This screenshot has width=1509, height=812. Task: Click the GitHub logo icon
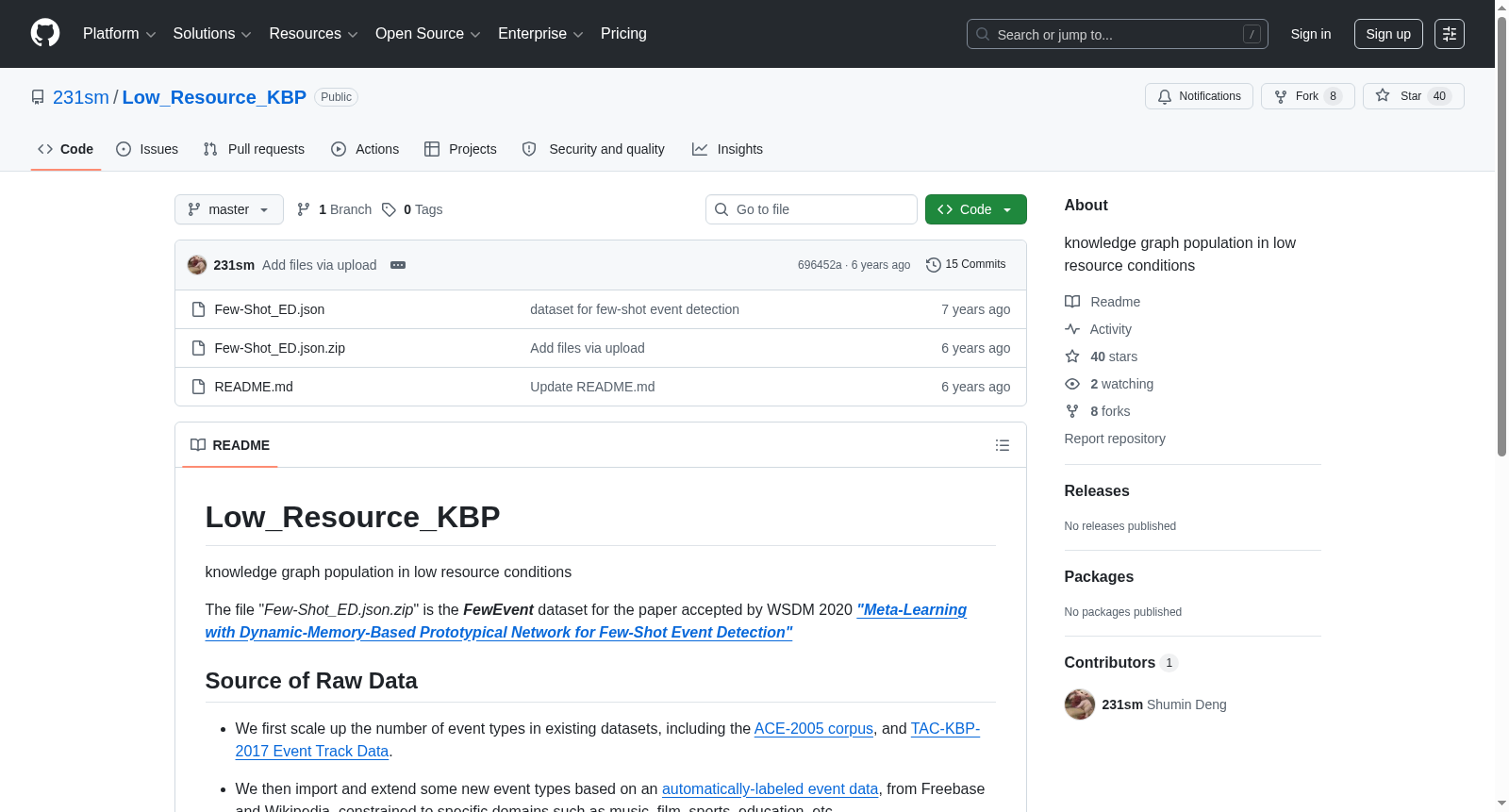click(x=45, y=33)
